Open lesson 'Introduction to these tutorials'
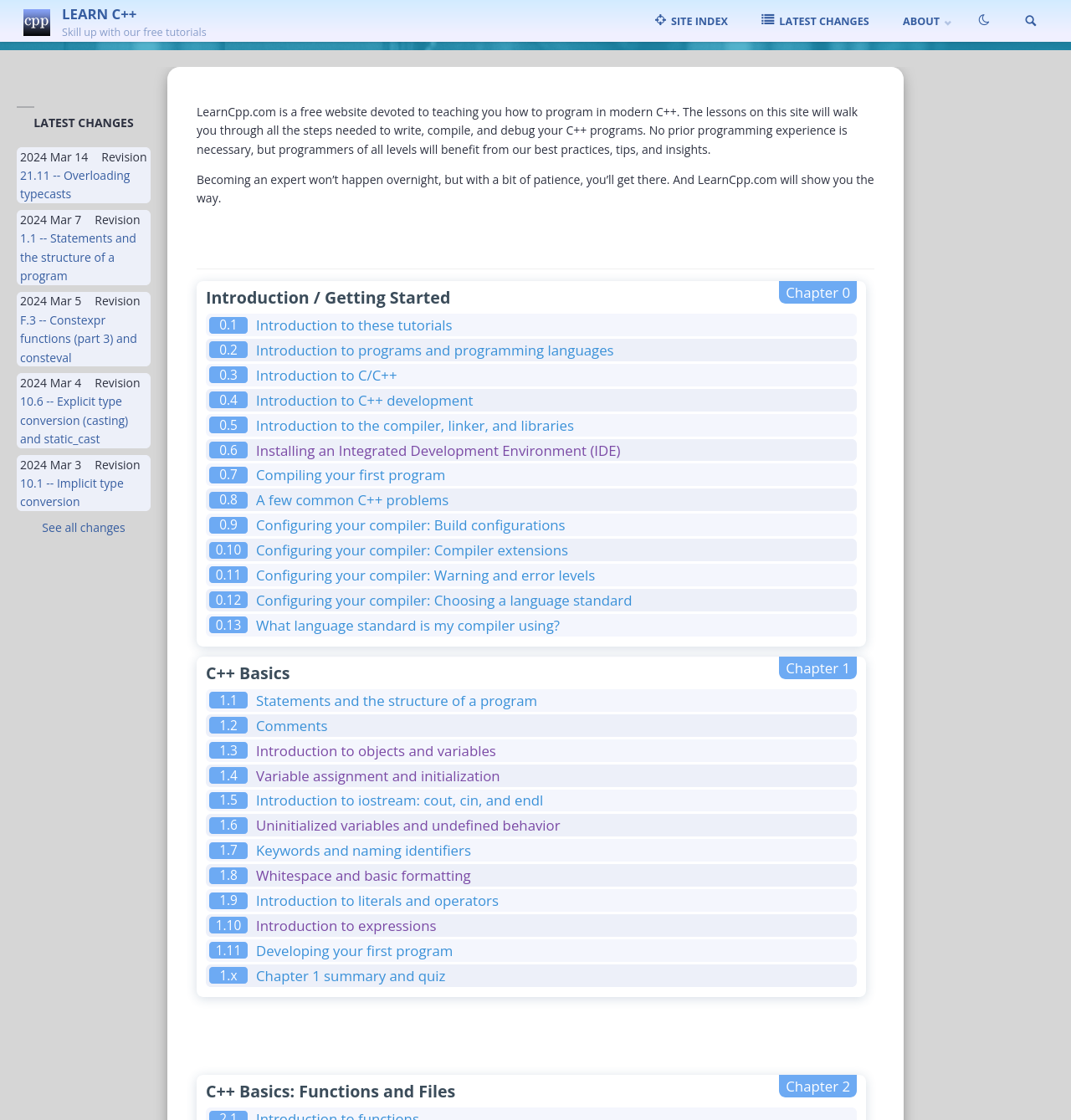The image size is (1071, 1120). (354, 325)
